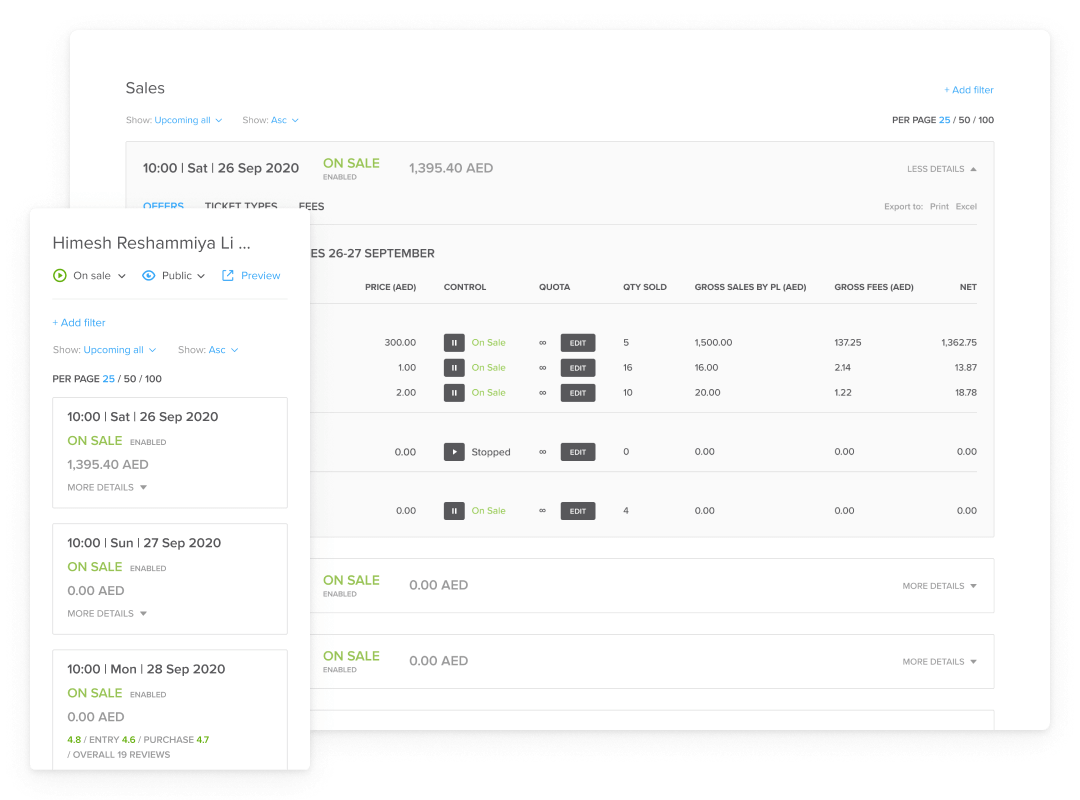Open Preview link in side panel
The image size is (1080, 800).
pyautogui.click(x=260, y=276)
